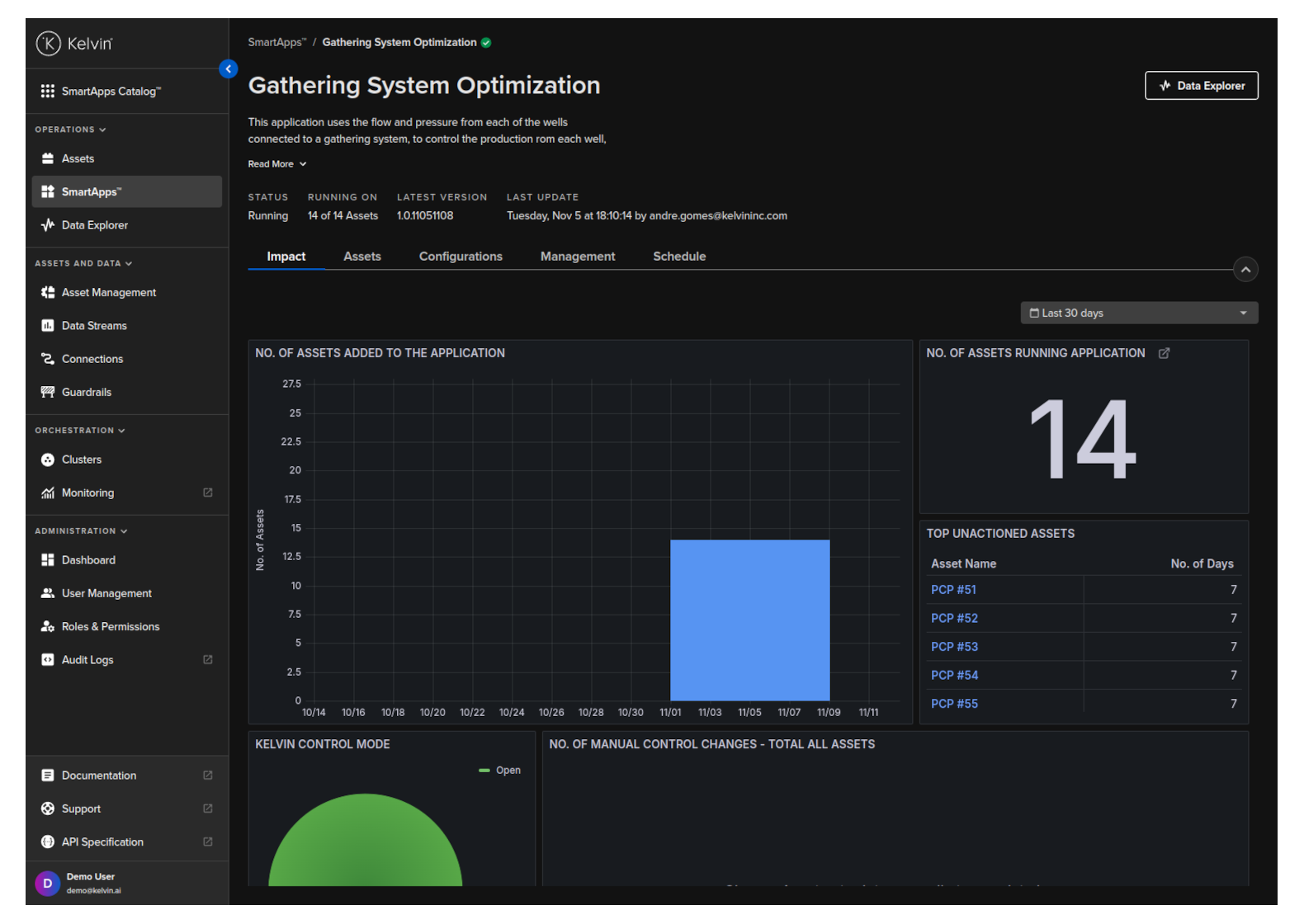1304x924 pixels.
Task: Open Clusters in the Orchestration section
Action: tap(81, 460)
